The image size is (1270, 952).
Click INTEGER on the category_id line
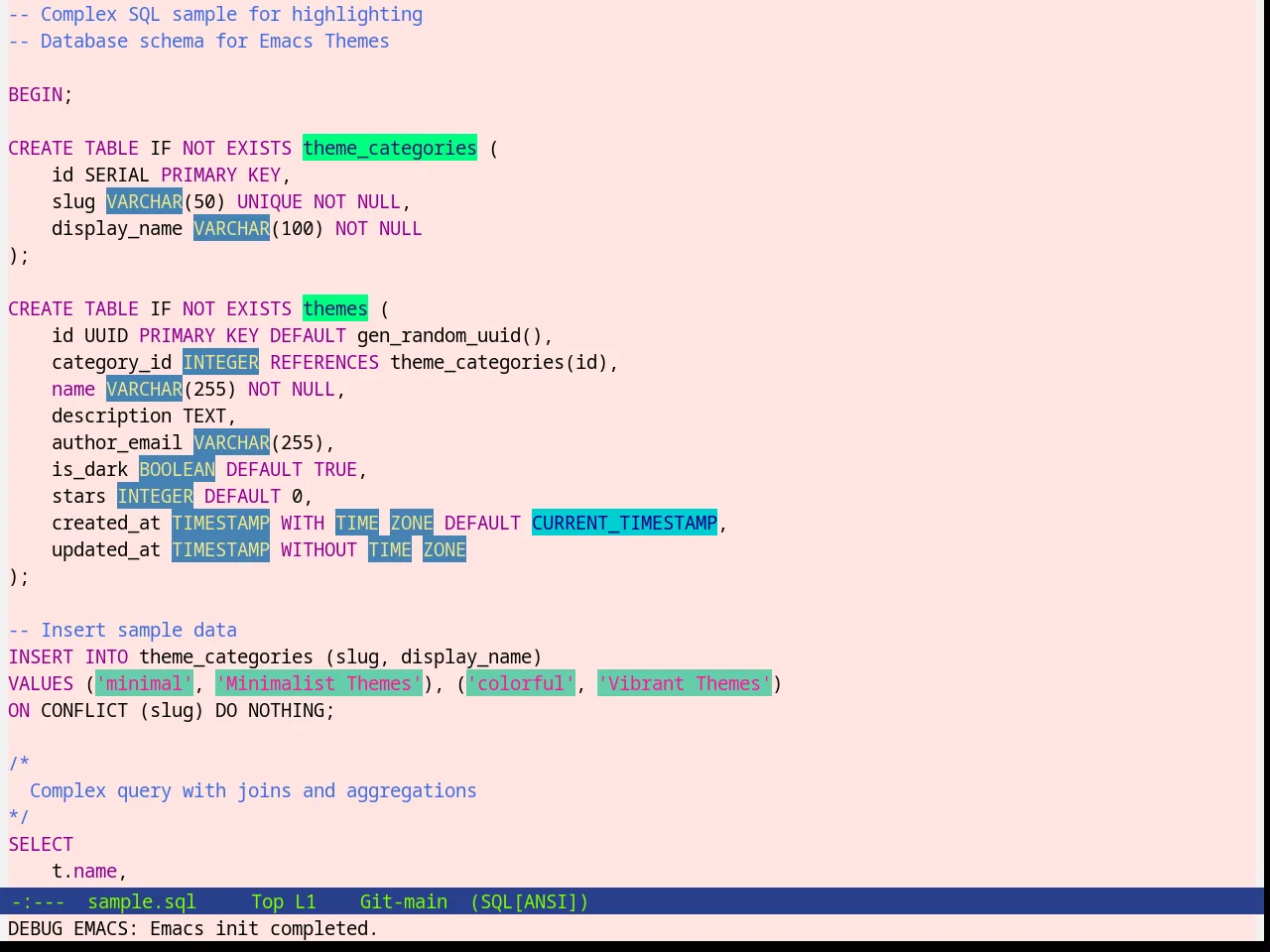coord(221,362)
